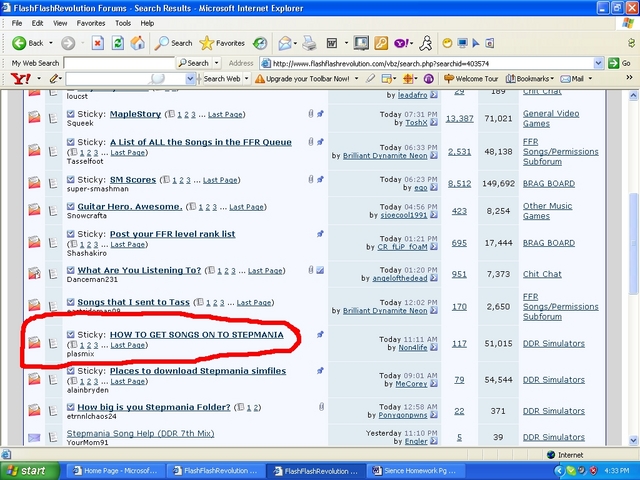This screenshot has height=480, width=640.
Task: Expand the Upgrade your Toolbar Now! dropdown
Action: (356, 78)
